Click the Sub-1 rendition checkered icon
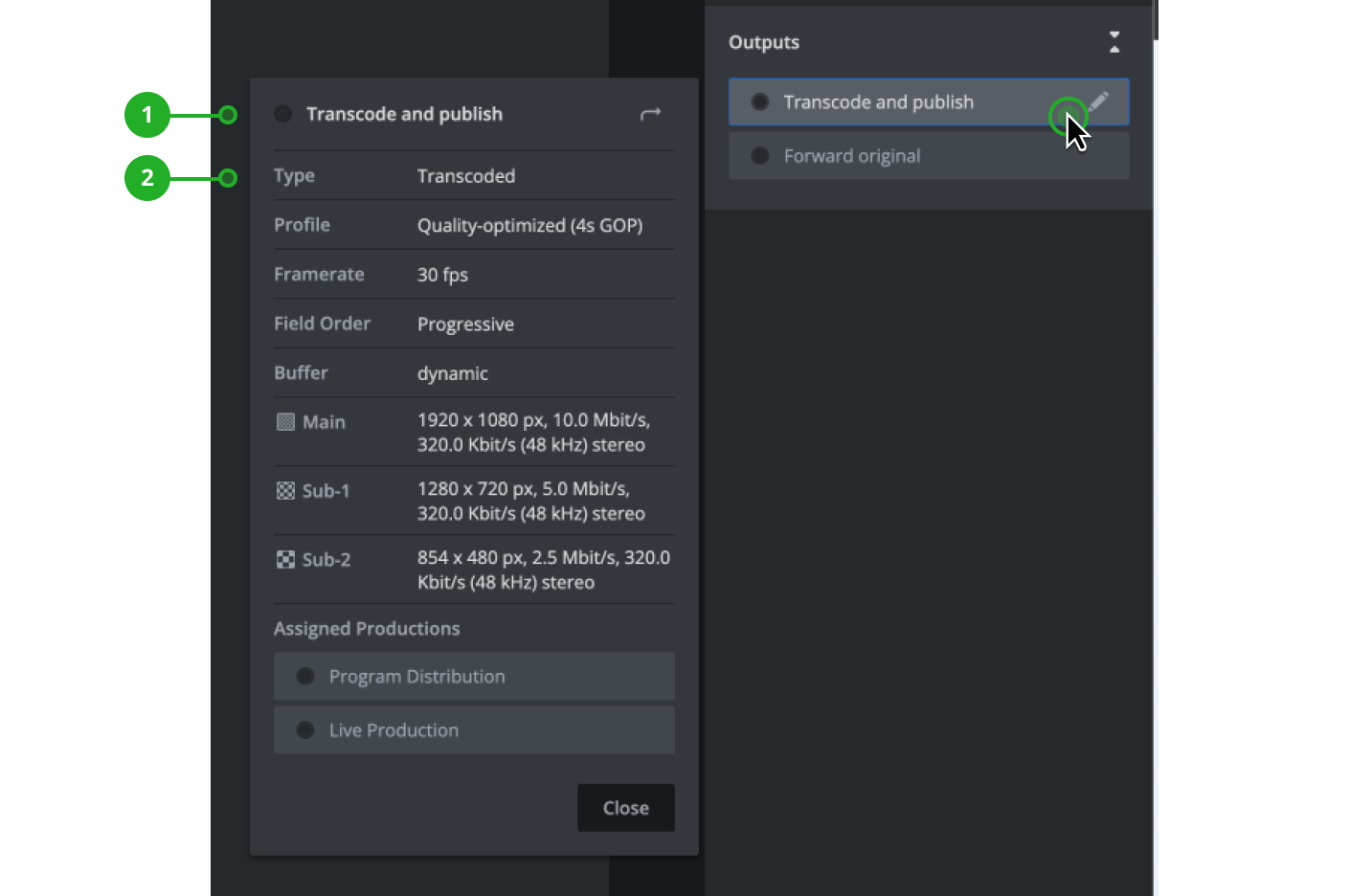The width and height of the screenshot is (1350, 896). click(285, 491)
